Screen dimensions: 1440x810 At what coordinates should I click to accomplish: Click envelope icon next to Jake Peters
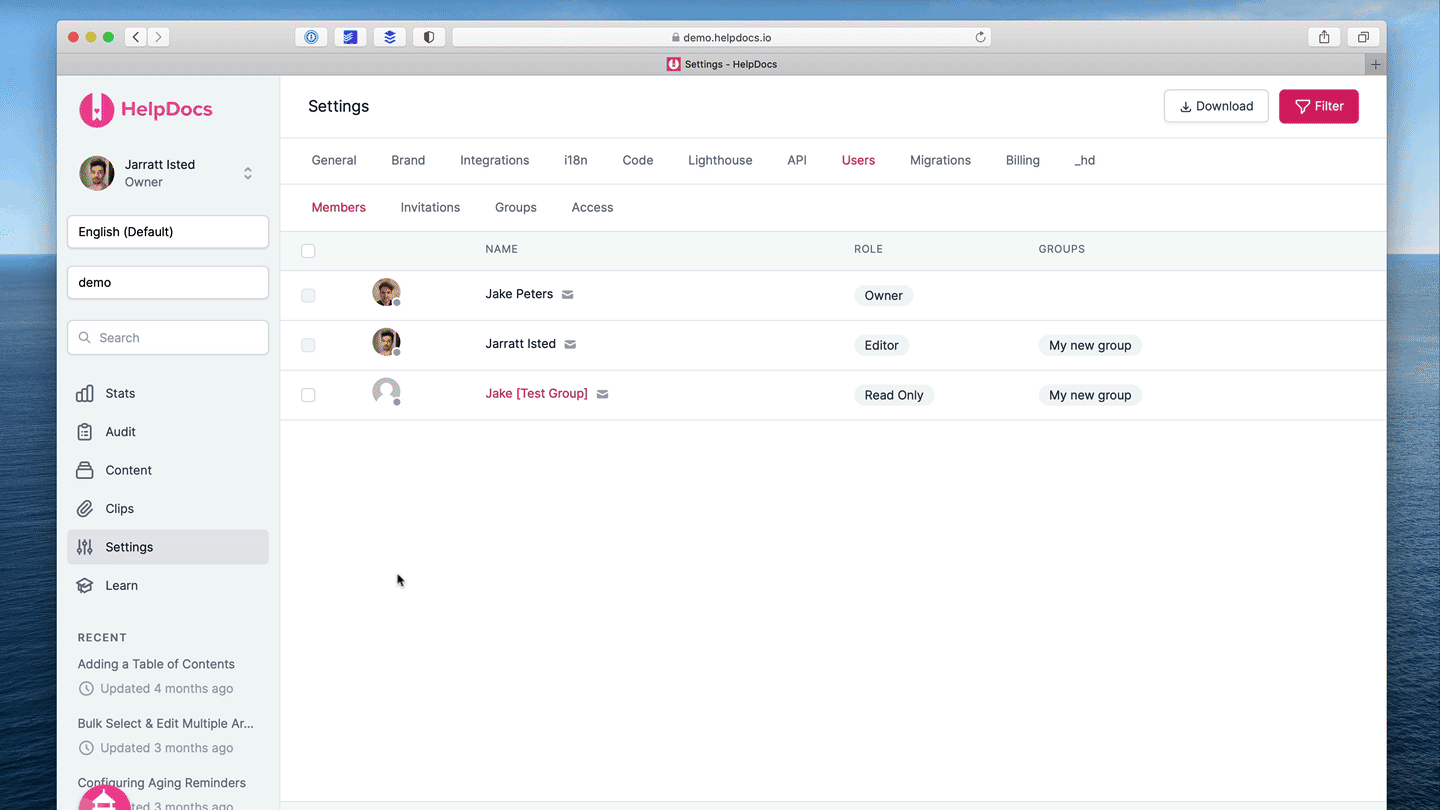click(x=568, y=295)
